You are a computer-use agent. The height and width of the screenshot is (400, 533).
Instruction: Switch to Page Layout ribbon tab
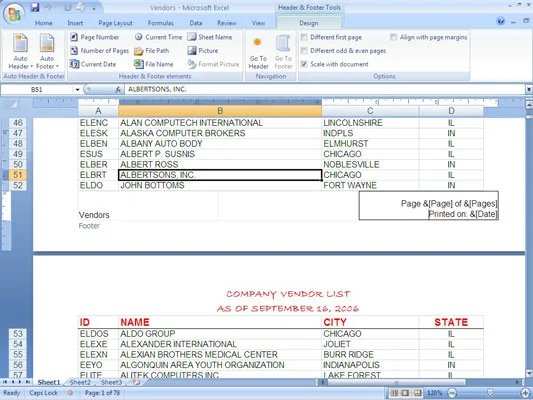(115, 23)
